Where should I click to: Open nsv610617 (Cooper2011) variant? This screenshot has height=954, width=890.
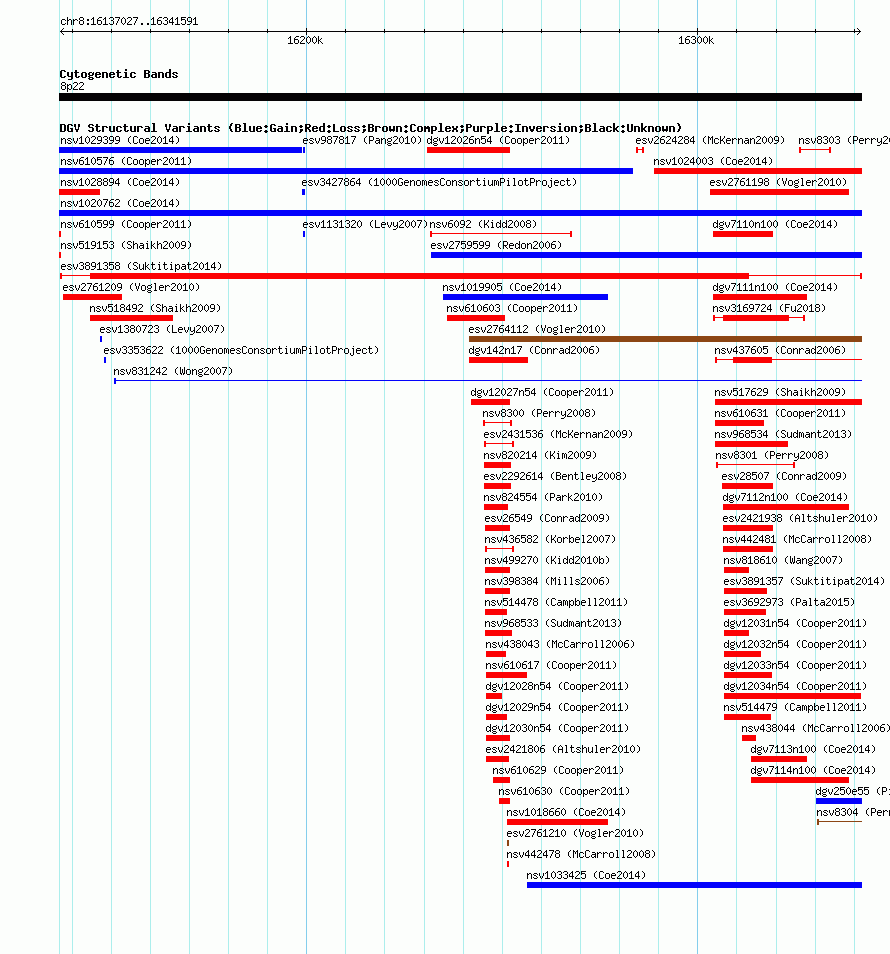pos(551,665)
